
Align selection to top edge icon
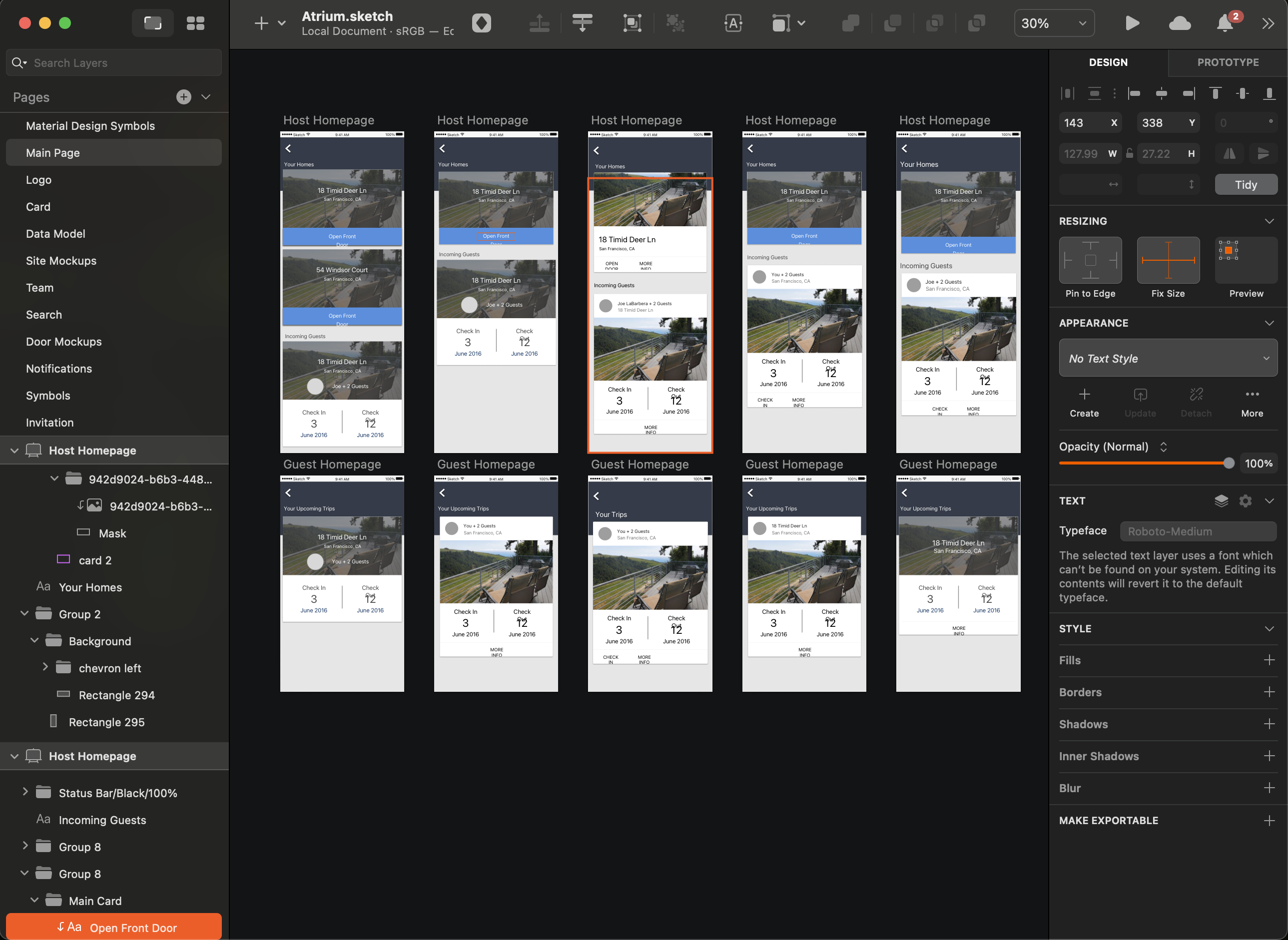[1215, 93]
